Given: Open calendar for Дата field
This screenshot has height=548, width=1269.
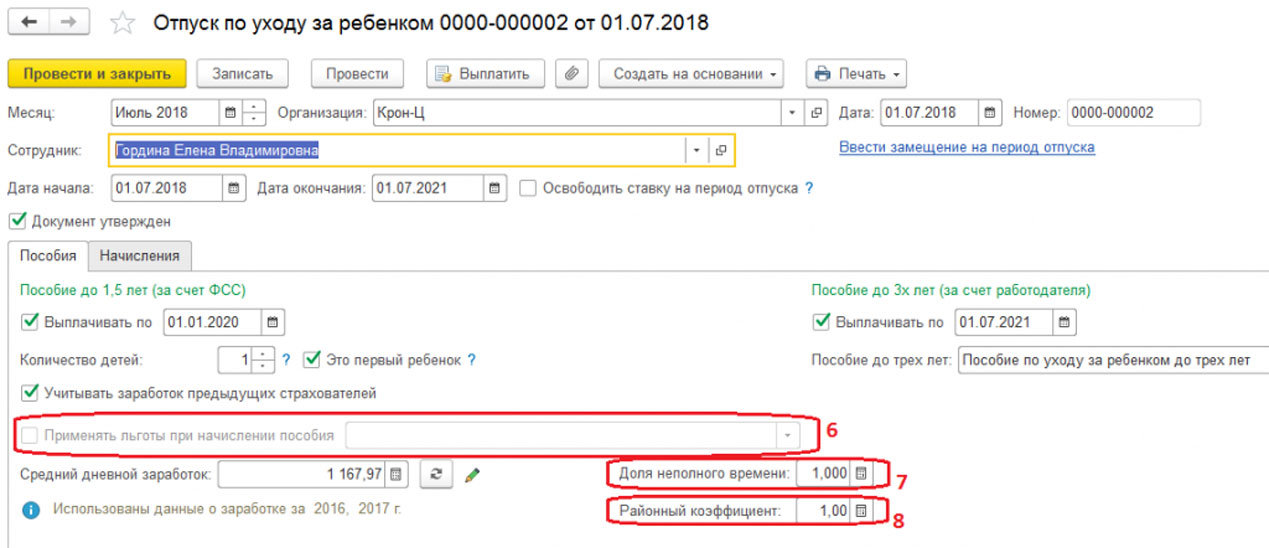Looking at the screenshot, I should coord(991,112).
